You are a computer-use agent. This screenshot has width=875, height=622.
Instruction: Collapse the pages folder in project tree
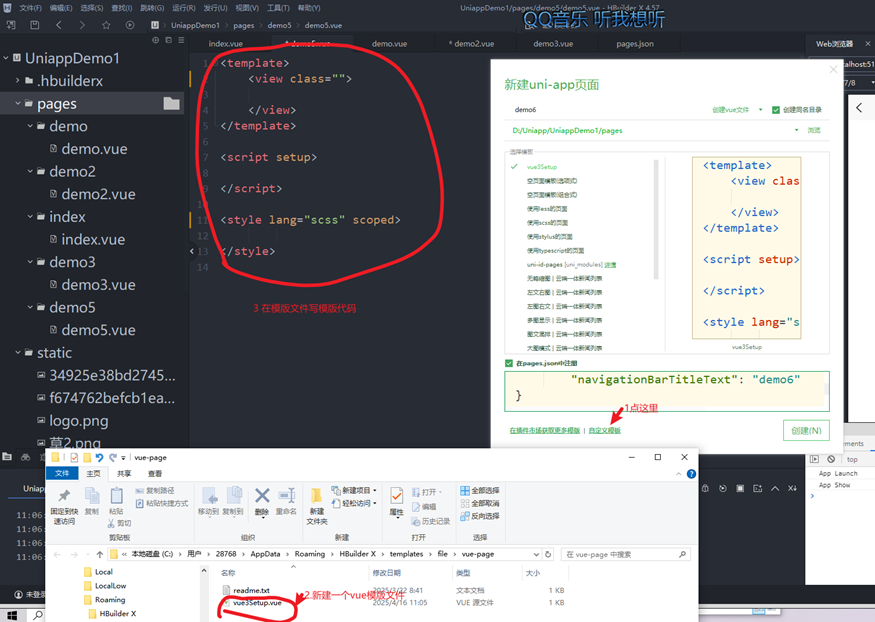click(18, 103)
